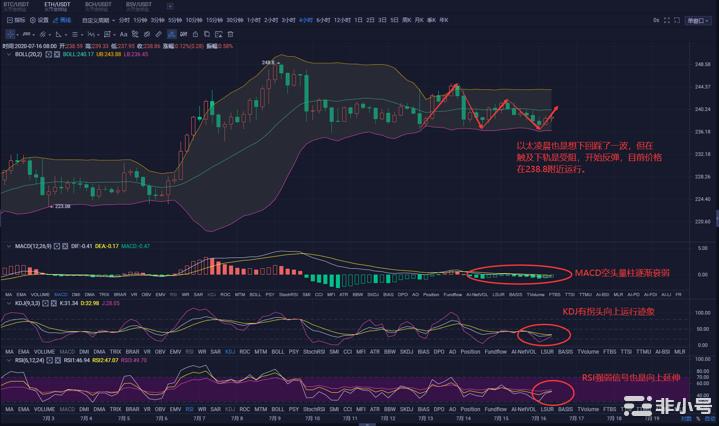Open the 单窗口 window layout dropdown
719x426 pixels.
[698, 21]
